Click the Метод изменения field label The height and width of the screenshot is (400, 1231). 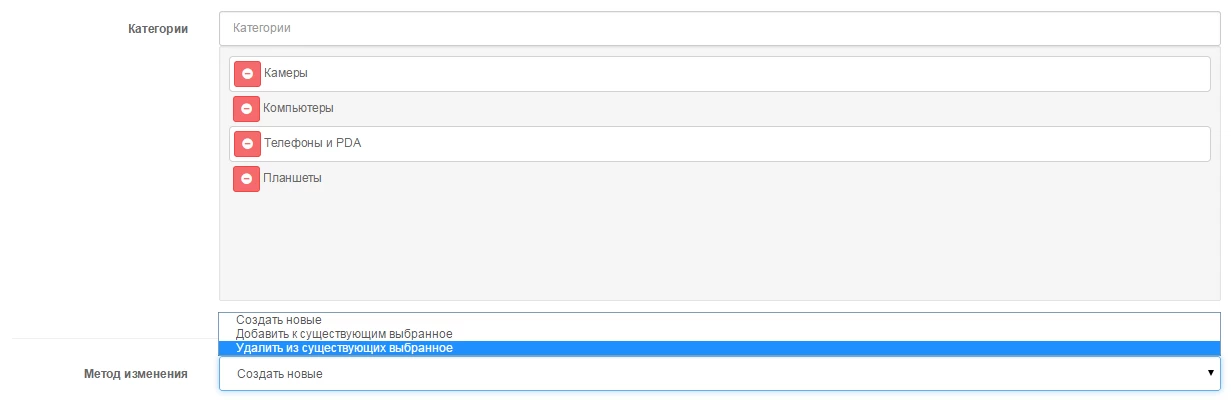click(x=135, y=373)
